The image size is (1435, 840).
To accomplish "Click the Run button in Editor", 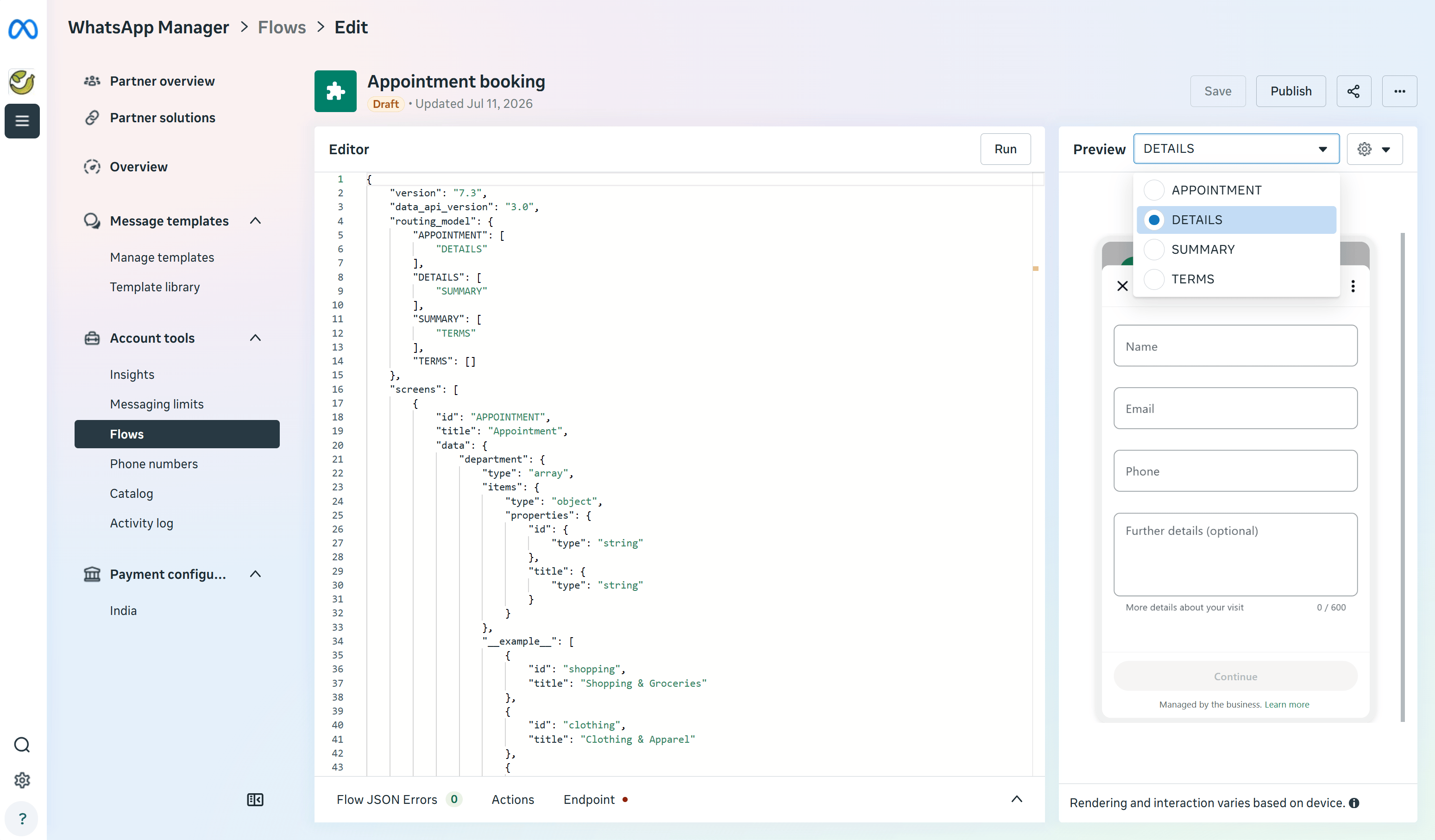I will [x=1005, y=149].
